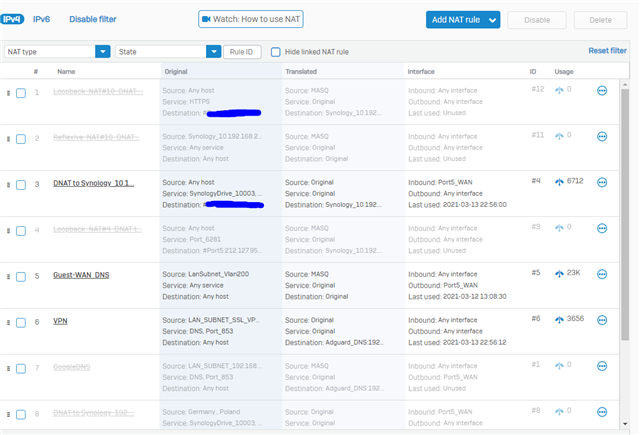Click Last used 2021-03-13 22:56:12 text
This screenshot has width=640, height=435.
pyautogui.click(x=457, y=342)
